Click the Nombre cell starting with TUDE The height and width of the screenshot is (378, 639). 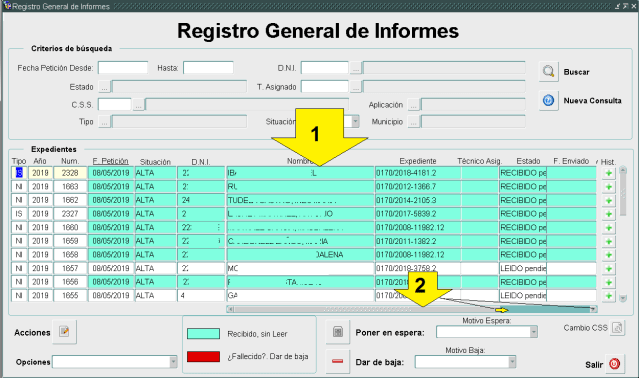pyautogui.click(x=300, y=200)
